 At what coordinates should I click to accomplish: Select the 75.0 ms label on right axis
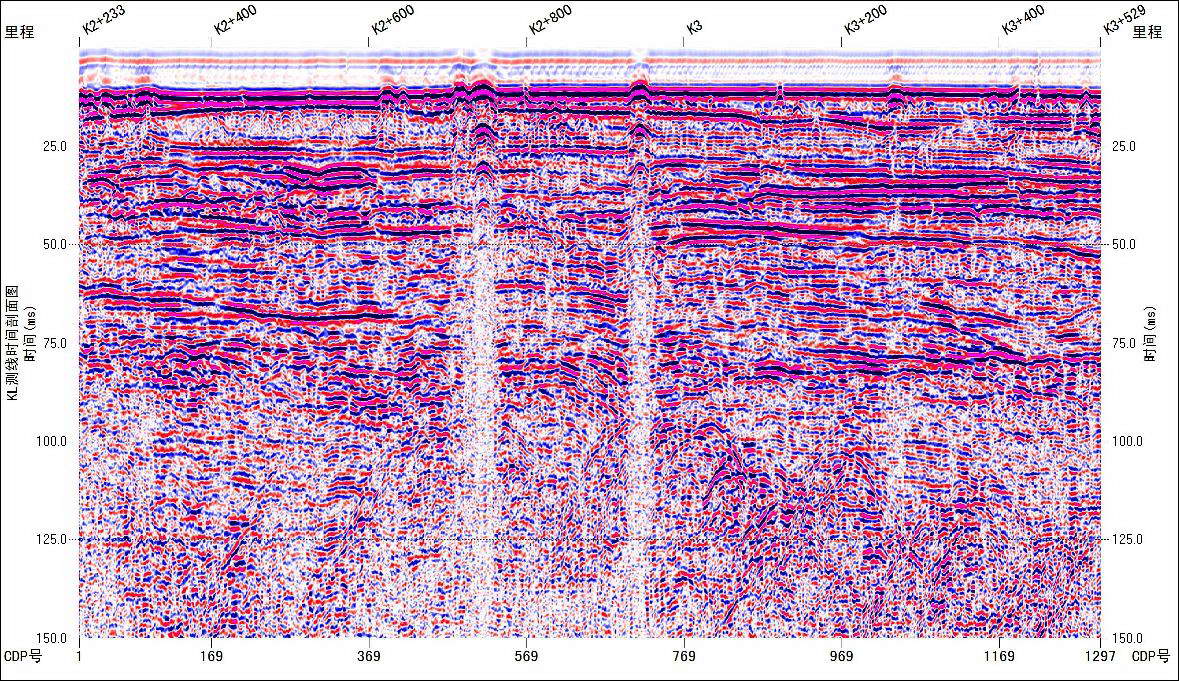point(1125,343)
